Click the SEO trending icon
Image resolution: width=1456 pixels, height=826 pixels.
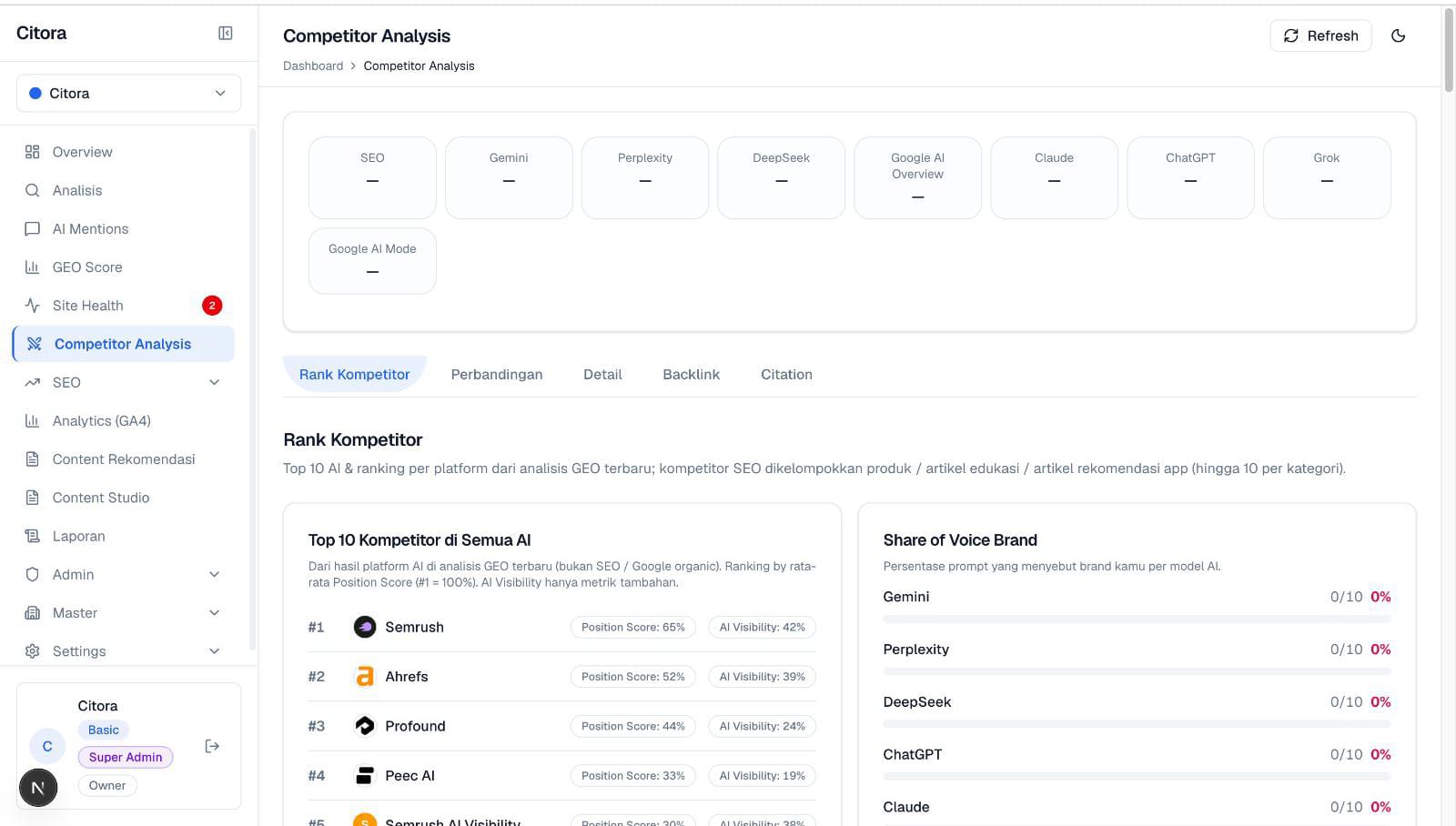(x=33, y=382)
